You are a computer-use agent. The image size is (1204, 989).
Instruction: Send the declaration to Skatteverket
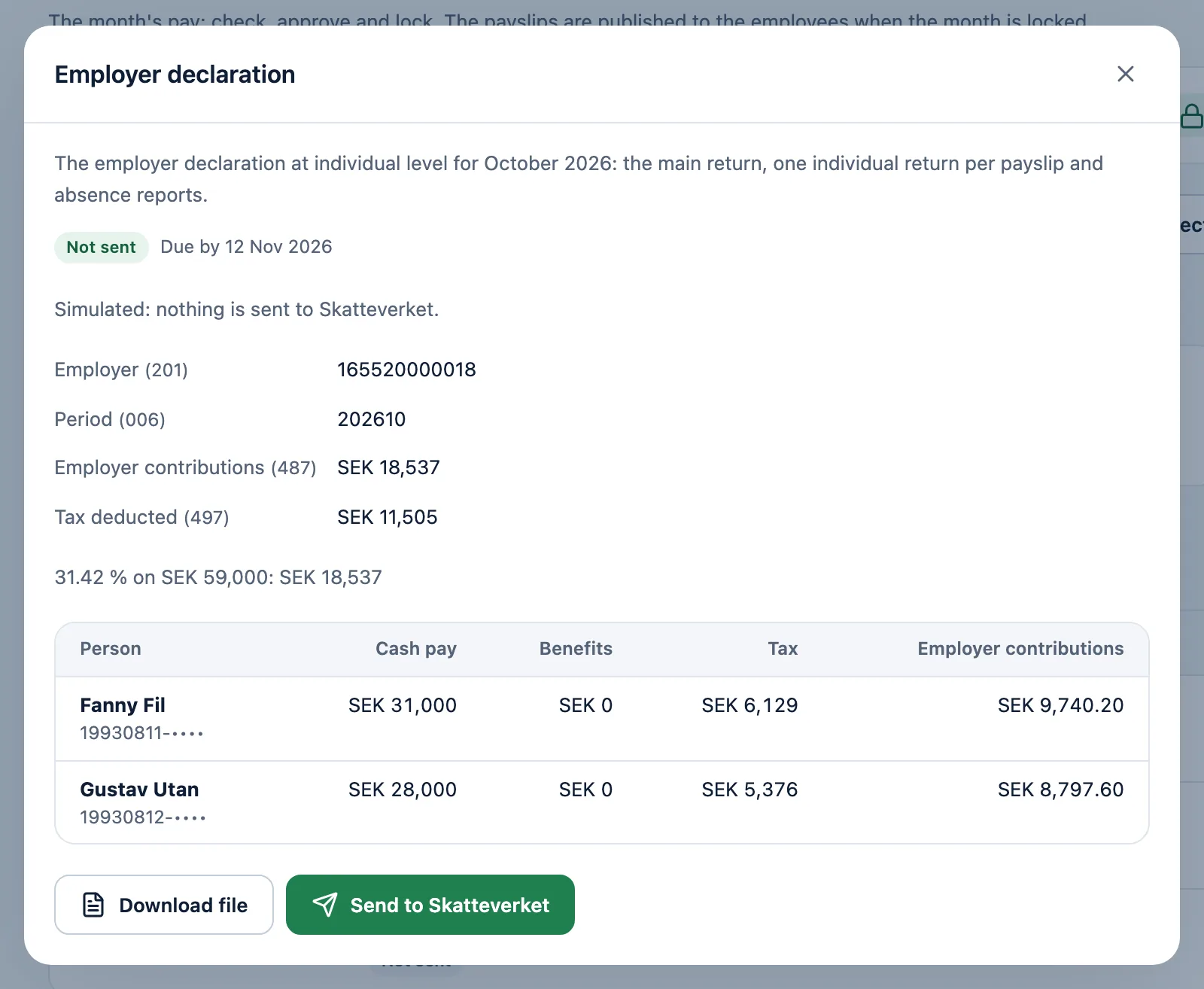tap(430, 905)
